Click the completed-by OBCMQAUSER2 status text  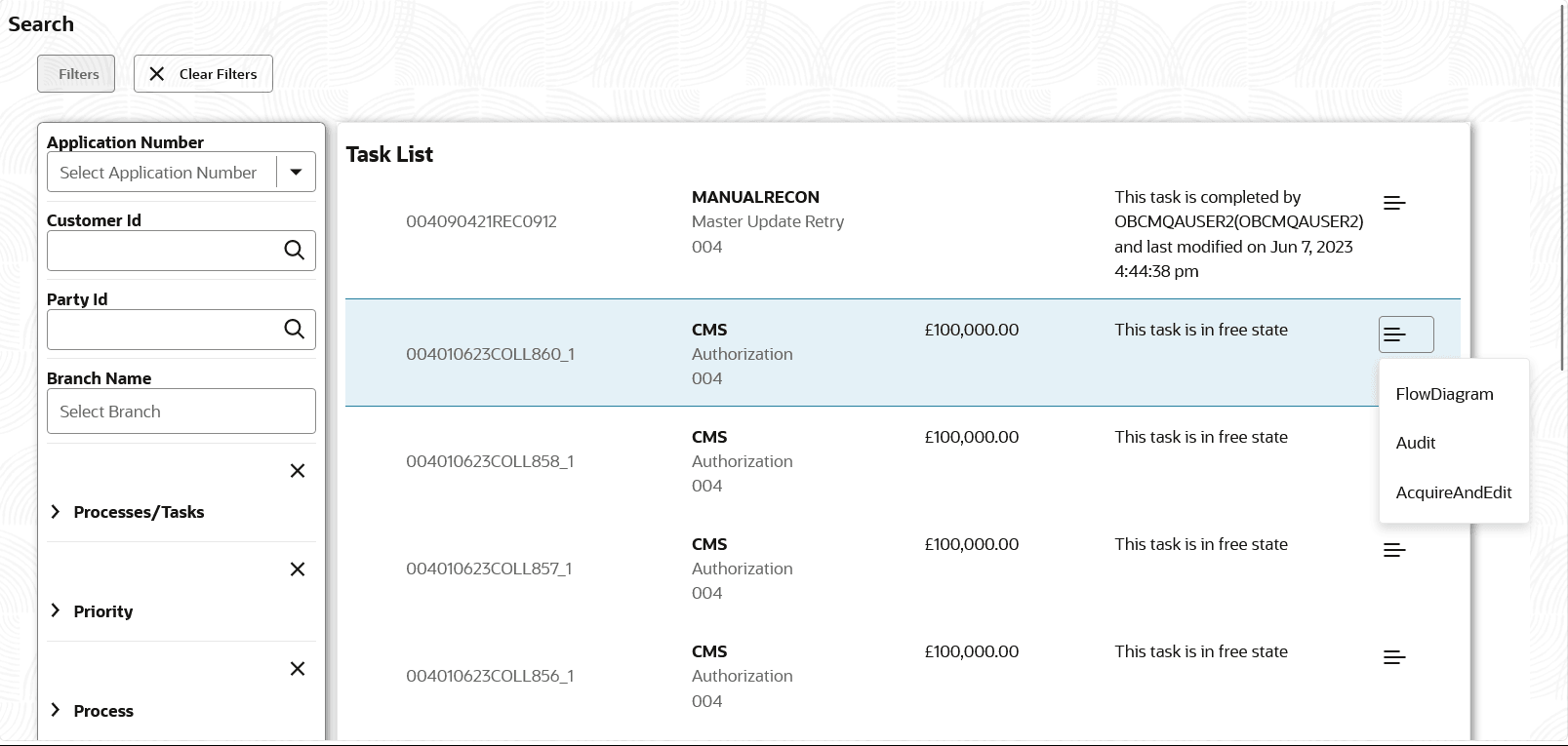coord(1238,234)
